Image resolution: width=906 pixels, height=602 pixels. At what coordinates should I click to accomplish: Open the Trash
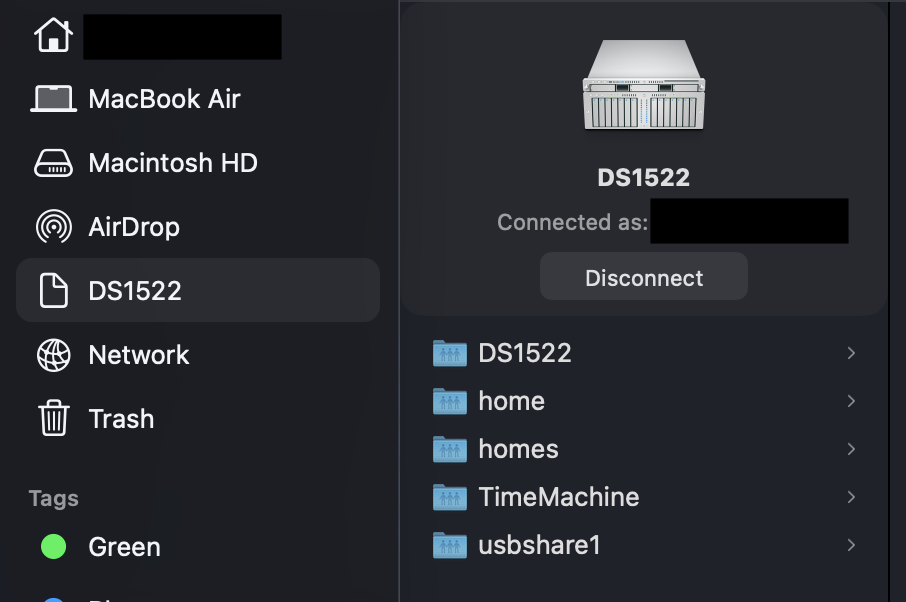click(122, 419)
